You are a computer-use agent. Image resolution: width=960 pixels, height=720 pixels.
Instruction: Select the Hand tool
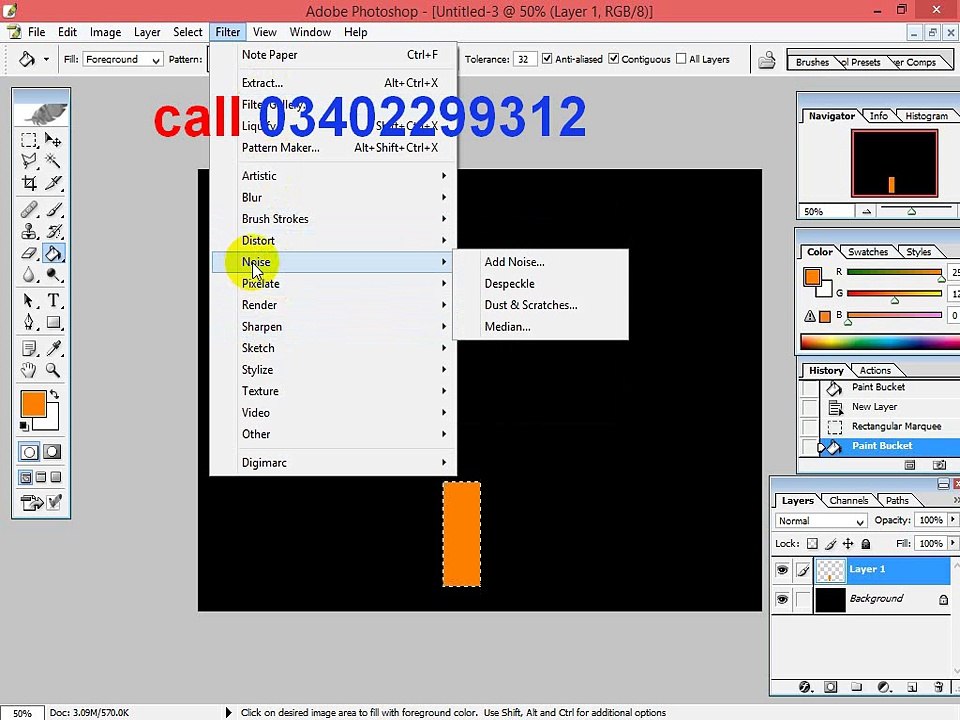click(x=29, y=370)
